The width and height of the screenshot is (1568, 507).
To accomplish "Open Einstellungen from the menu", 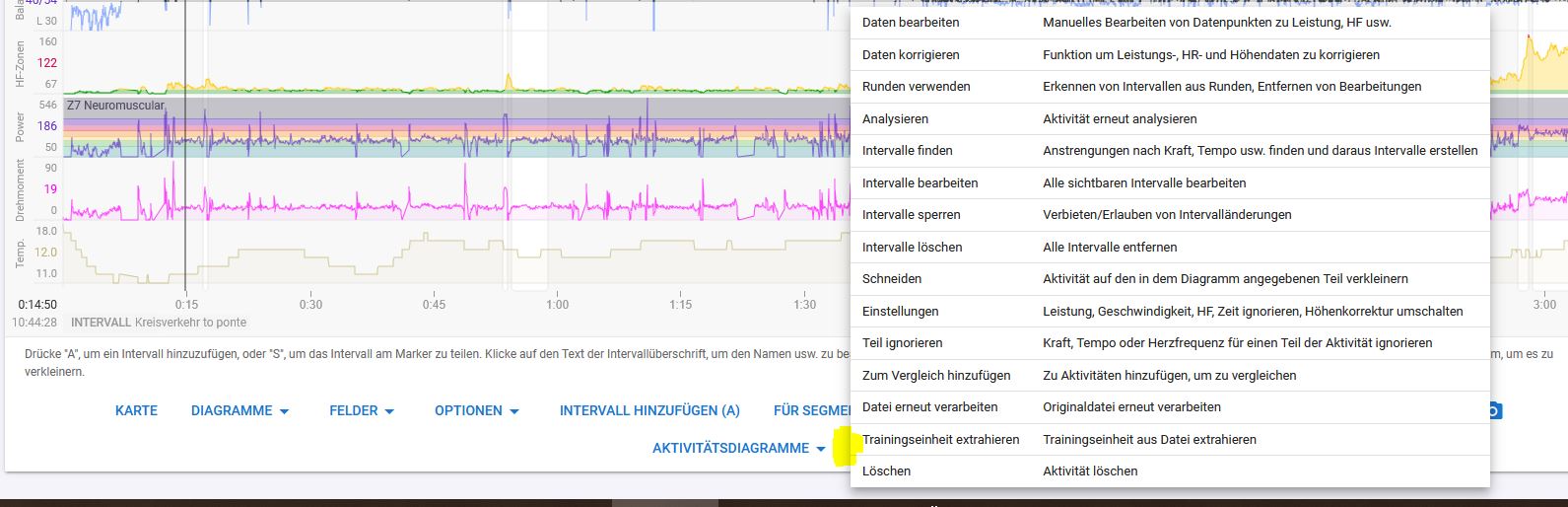I will click(1170, 312).
